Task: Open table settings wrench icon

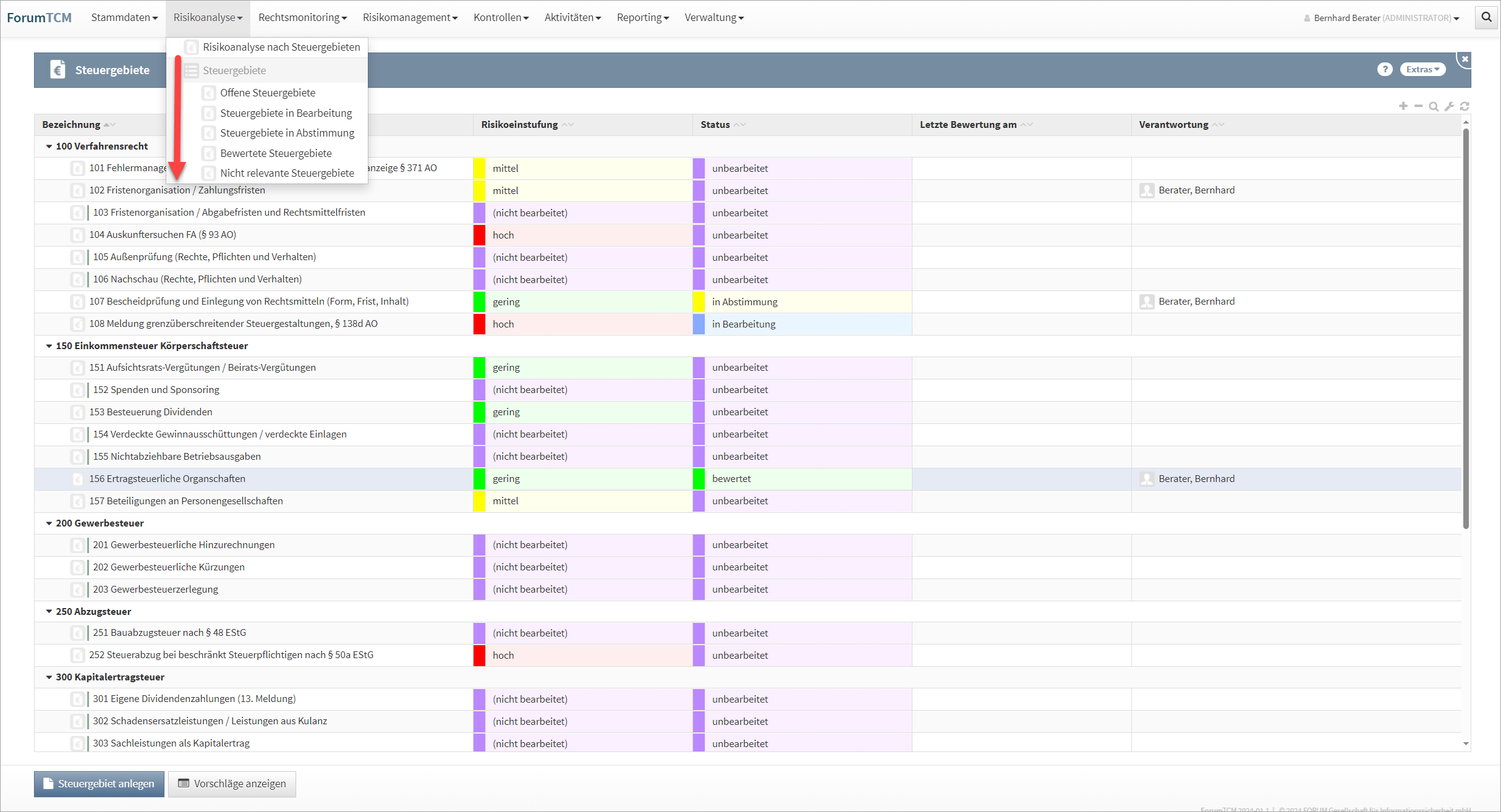Action: coord(1449,106)
